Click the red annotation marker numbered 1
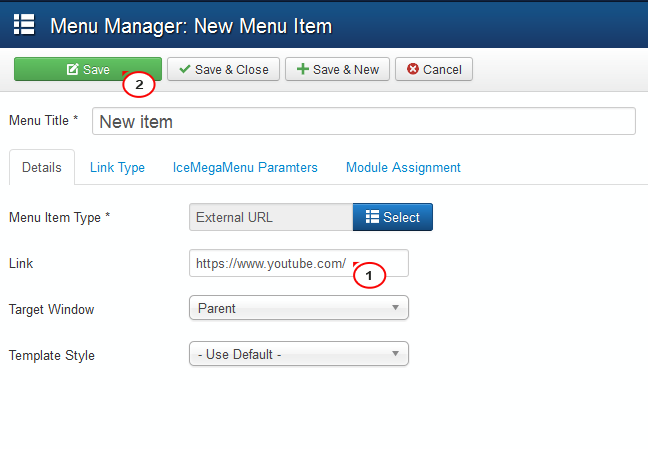 [369, 275]
